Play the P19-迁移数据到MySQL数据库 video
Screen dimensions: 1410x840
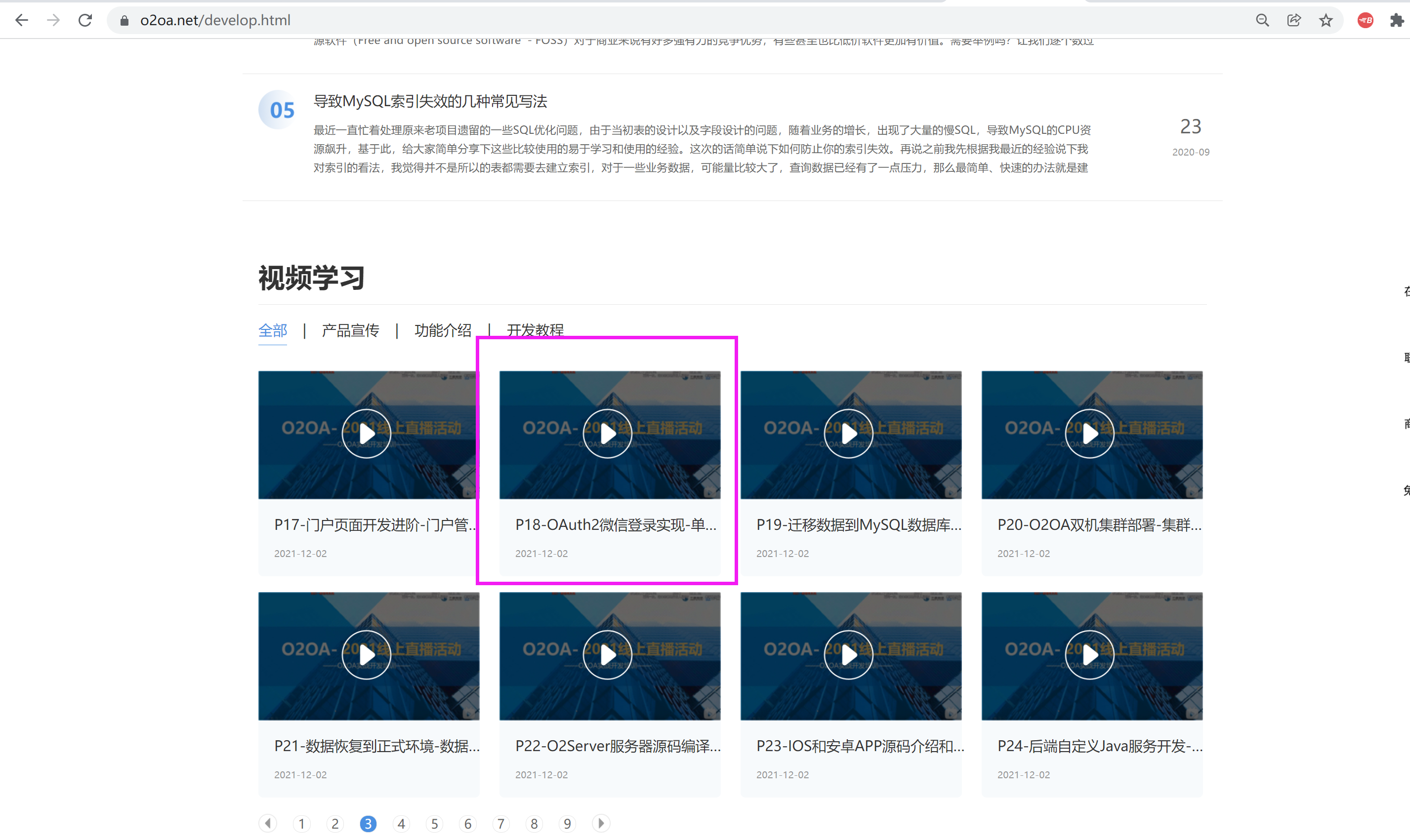[x=849, y=433]
